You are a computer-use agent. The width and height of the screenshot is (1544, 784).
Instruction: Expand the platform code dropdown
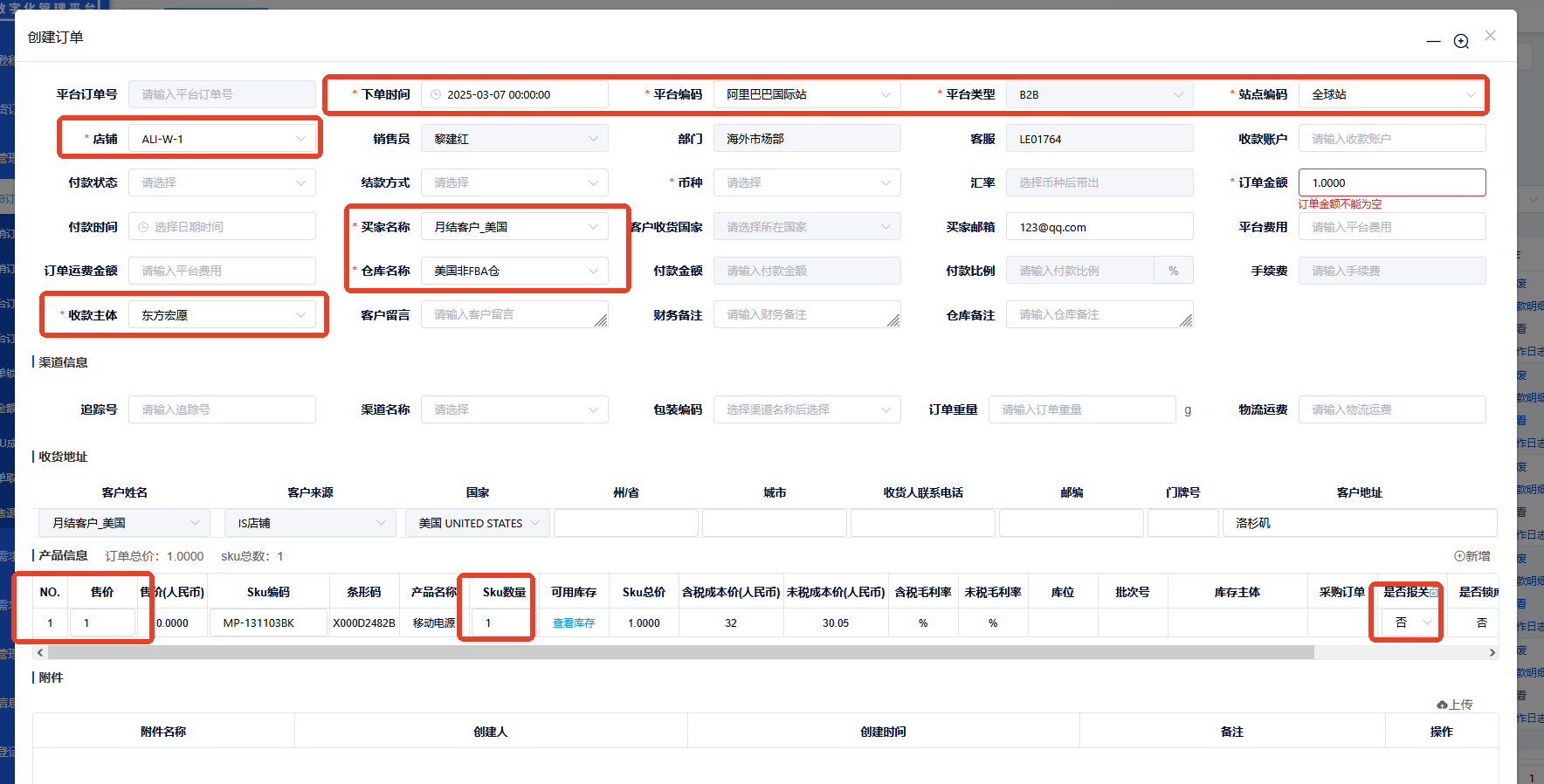806,94
